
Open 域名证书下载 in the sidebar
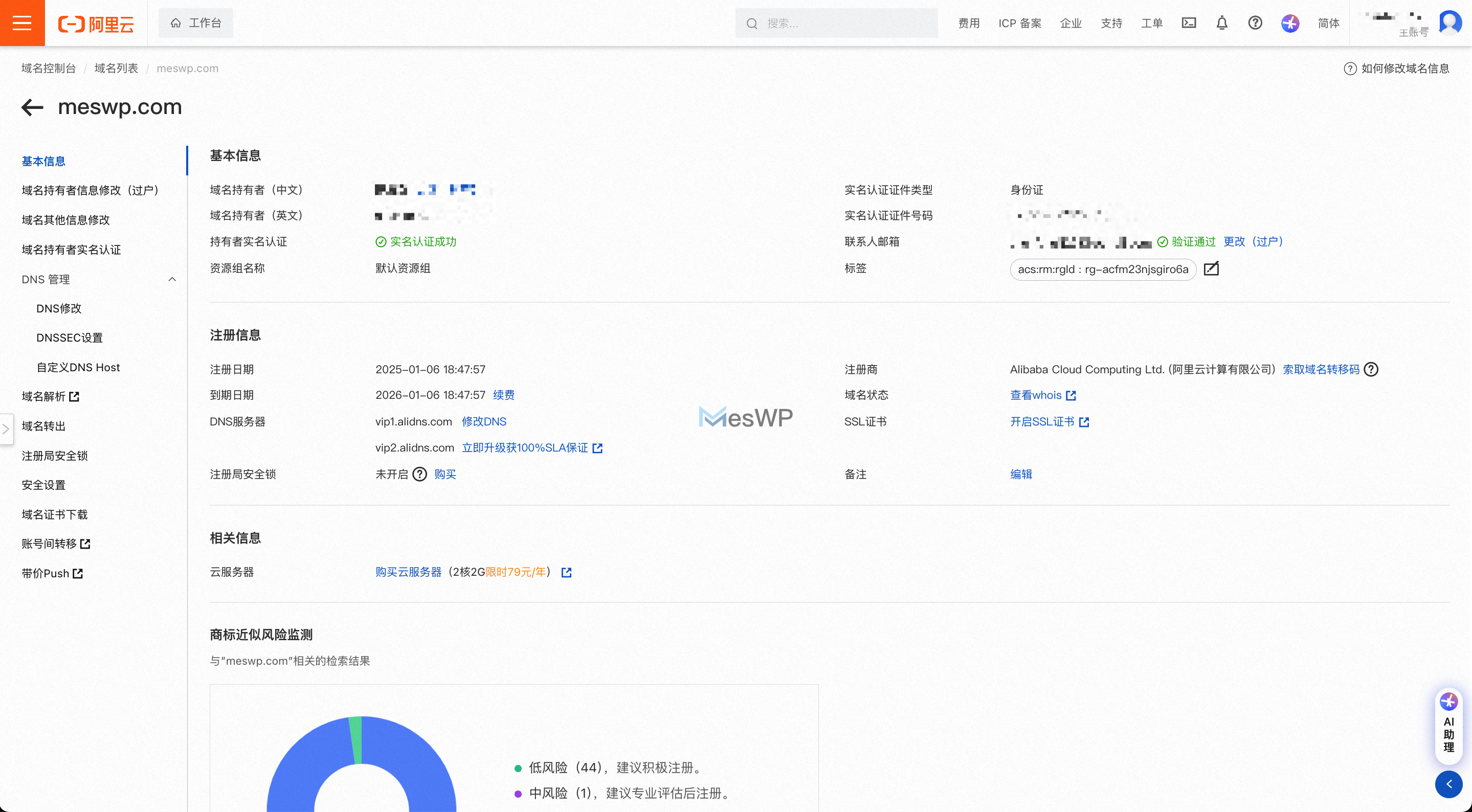[x=54, y=515]
